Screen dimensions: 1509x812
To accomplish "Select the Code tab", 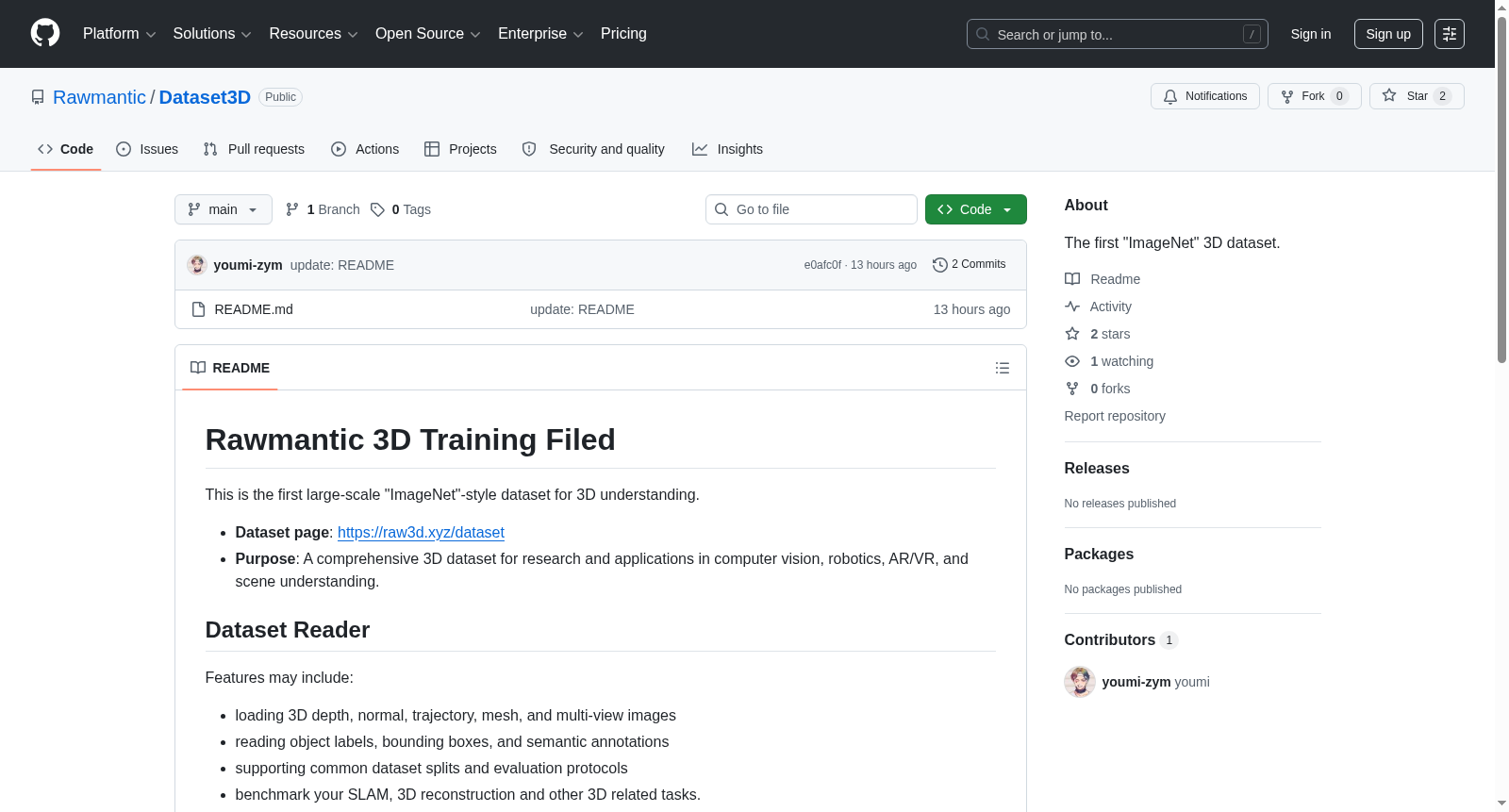I will (66, 149).
